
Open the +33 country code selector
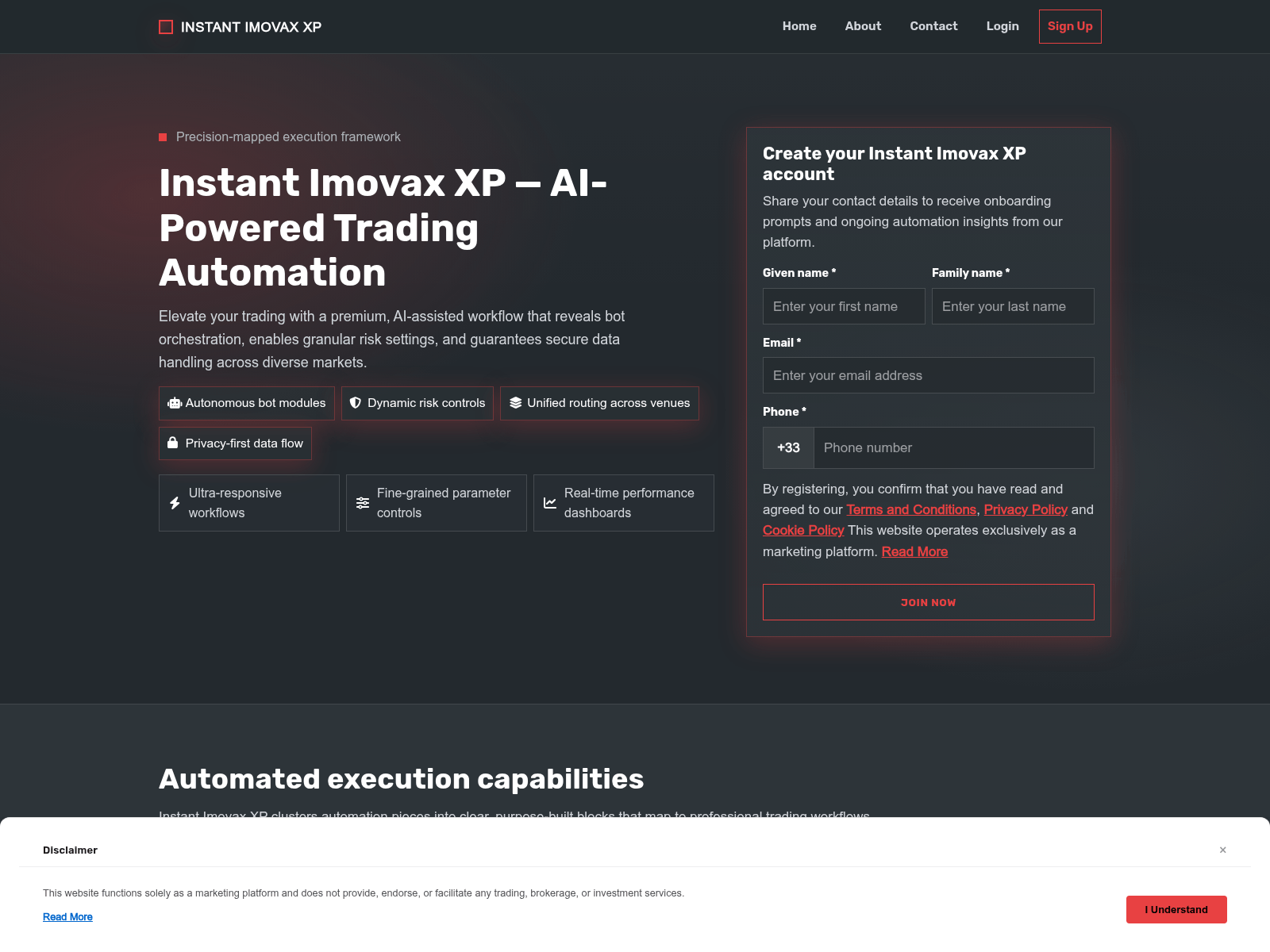click(788, 448)
